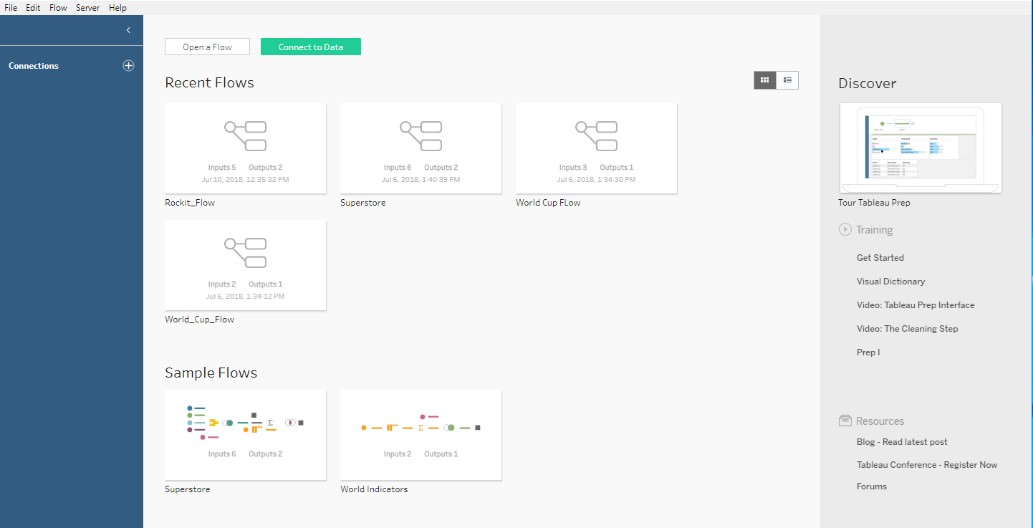Screen dimensions: 1033x528
Task: Open the Get Started training link
Action: pos(880,258)
